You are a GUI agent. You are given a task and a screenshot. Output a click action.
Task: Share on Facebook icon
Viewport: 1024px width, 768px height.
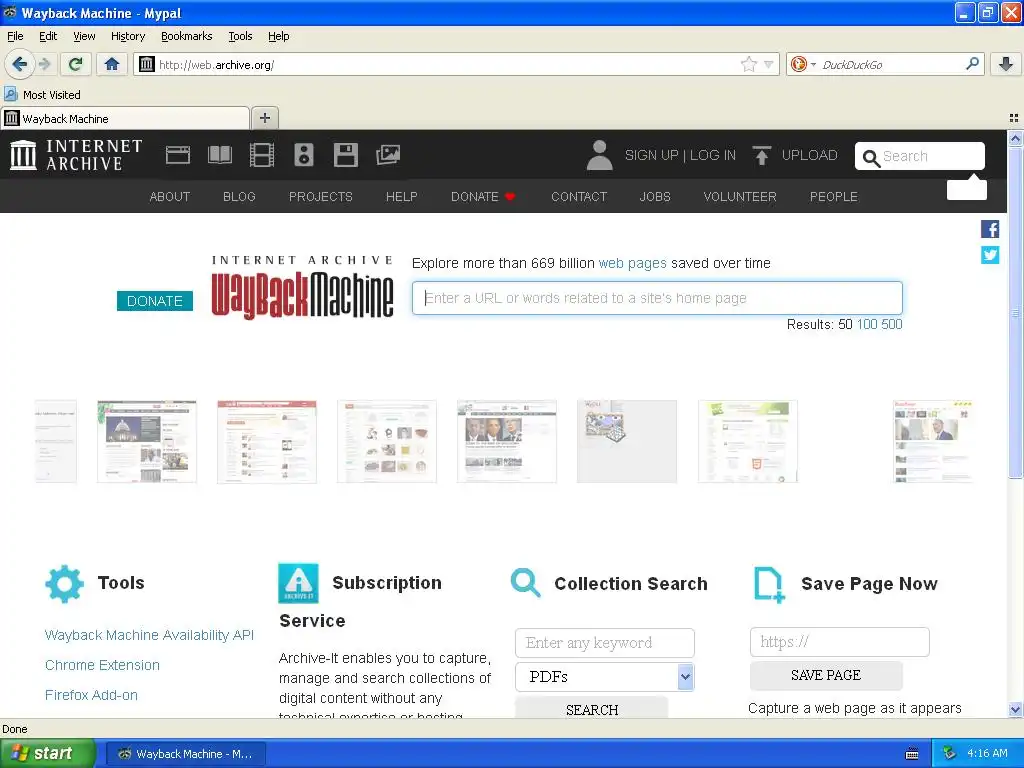(990, 229)
